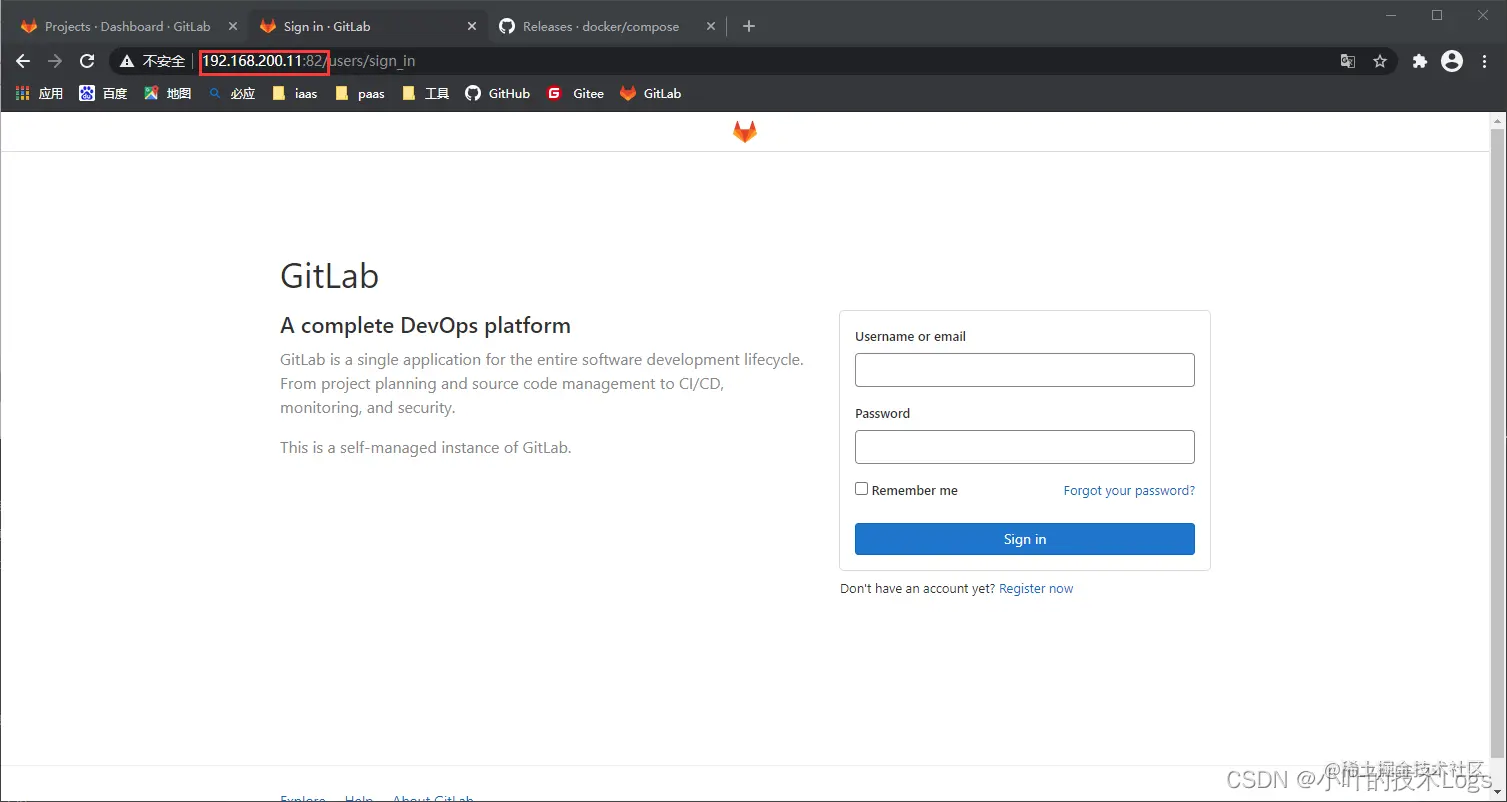
Task: Click the blue Sign in button
Action: tap(1024, 539)
